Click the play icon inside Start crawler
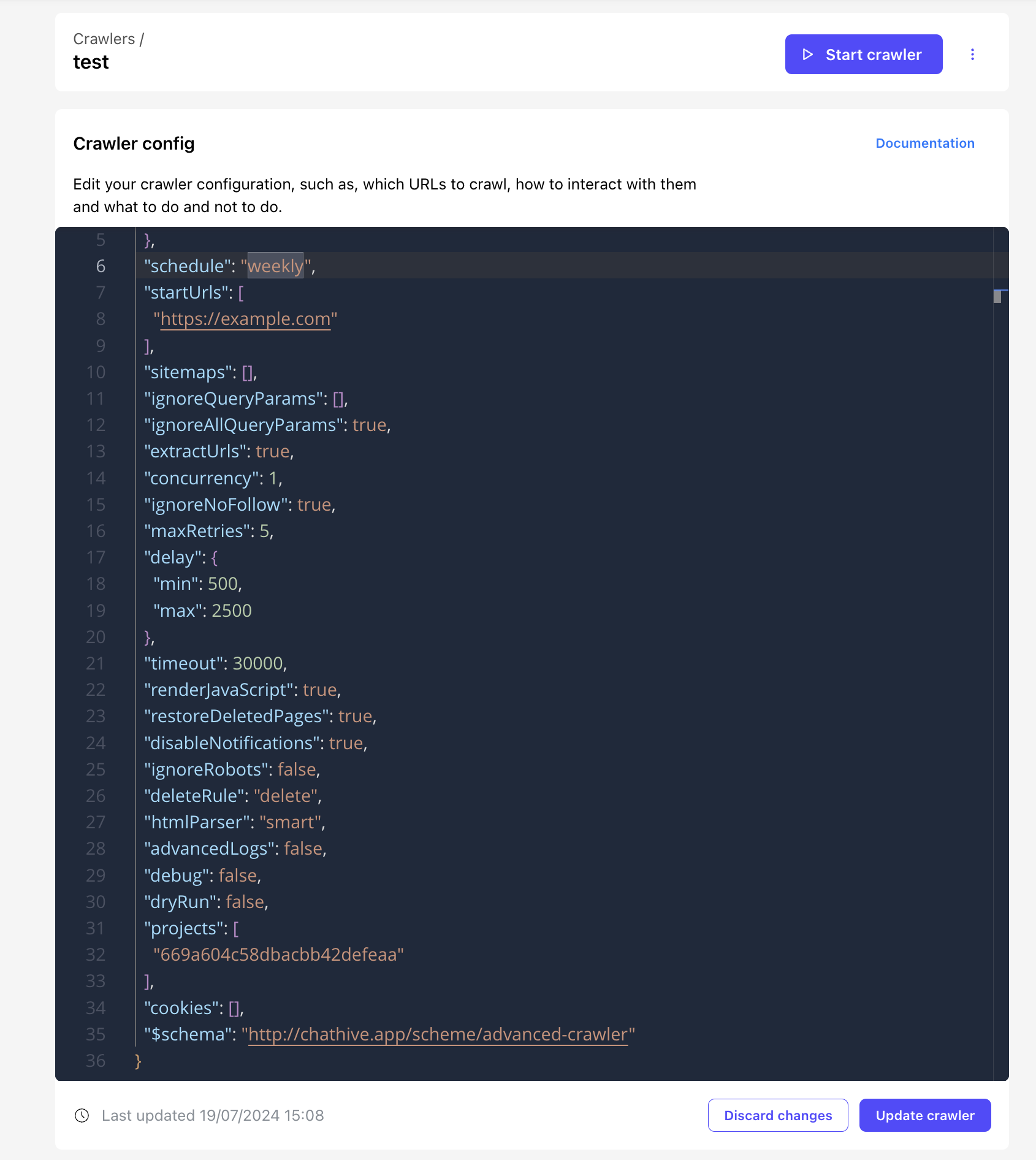1036x1160 pixels. 807,55
